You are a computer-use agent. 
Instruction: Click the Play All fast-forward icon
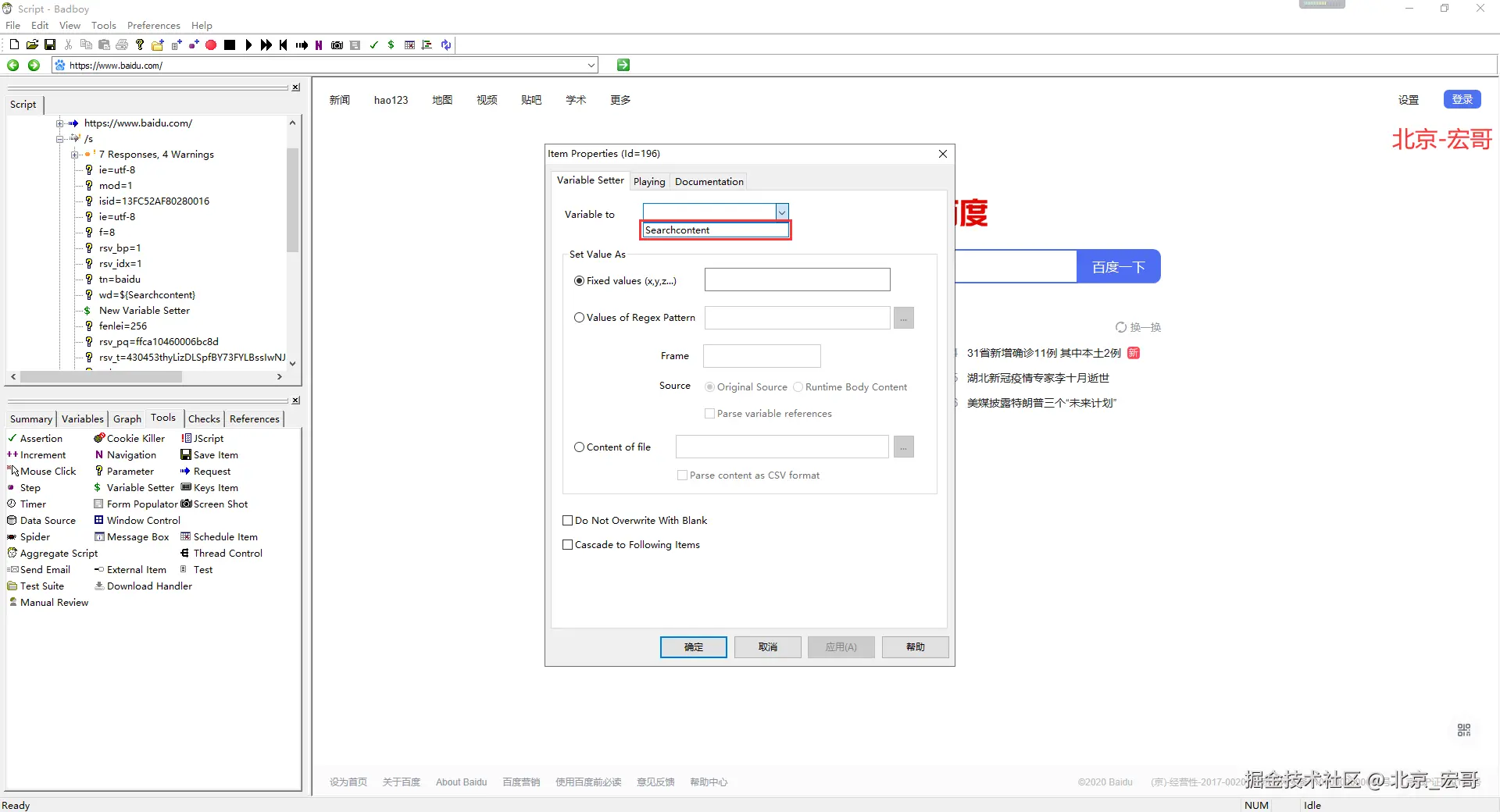(266, 45)
